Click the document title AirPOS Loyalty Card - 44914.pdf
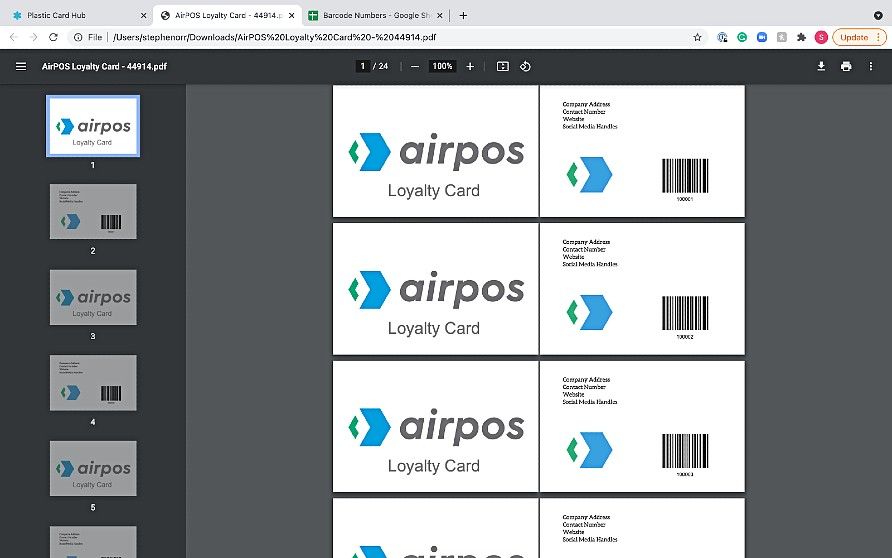Viewport: 892px width, 558px height. (x=104, y=67)
